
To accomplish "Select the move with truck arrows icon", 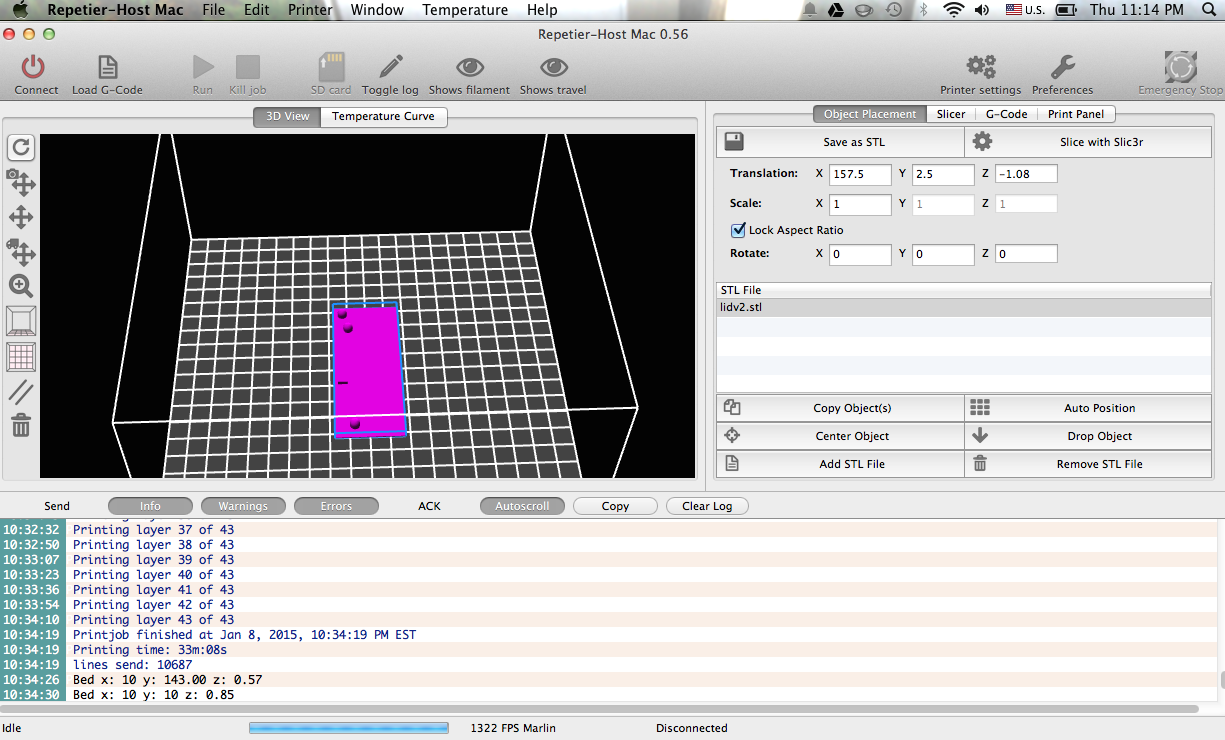I will coord(21,251).
